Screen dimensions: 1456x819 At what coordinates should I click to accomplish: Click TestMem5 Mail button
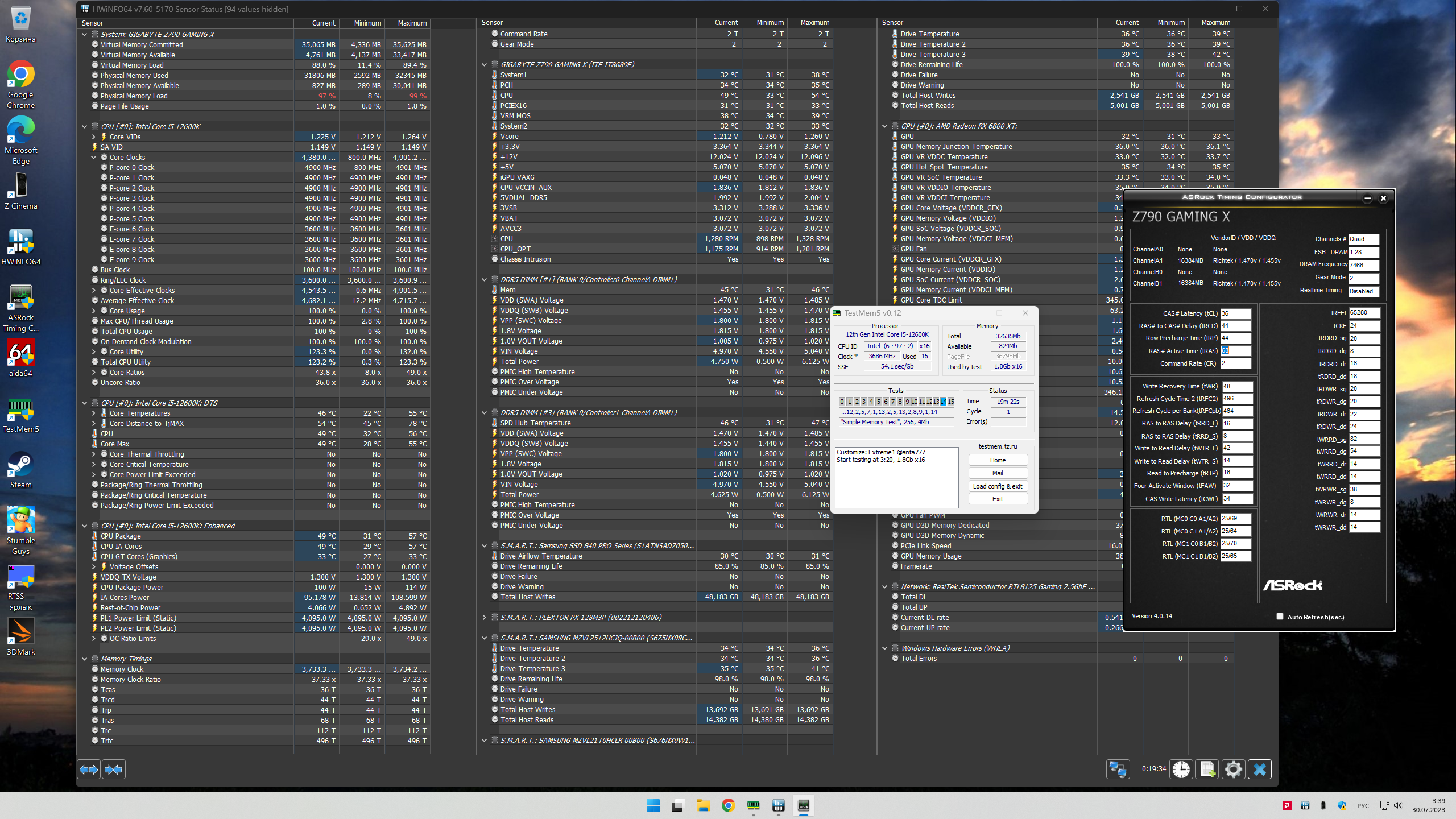click(x=998, y=473)
